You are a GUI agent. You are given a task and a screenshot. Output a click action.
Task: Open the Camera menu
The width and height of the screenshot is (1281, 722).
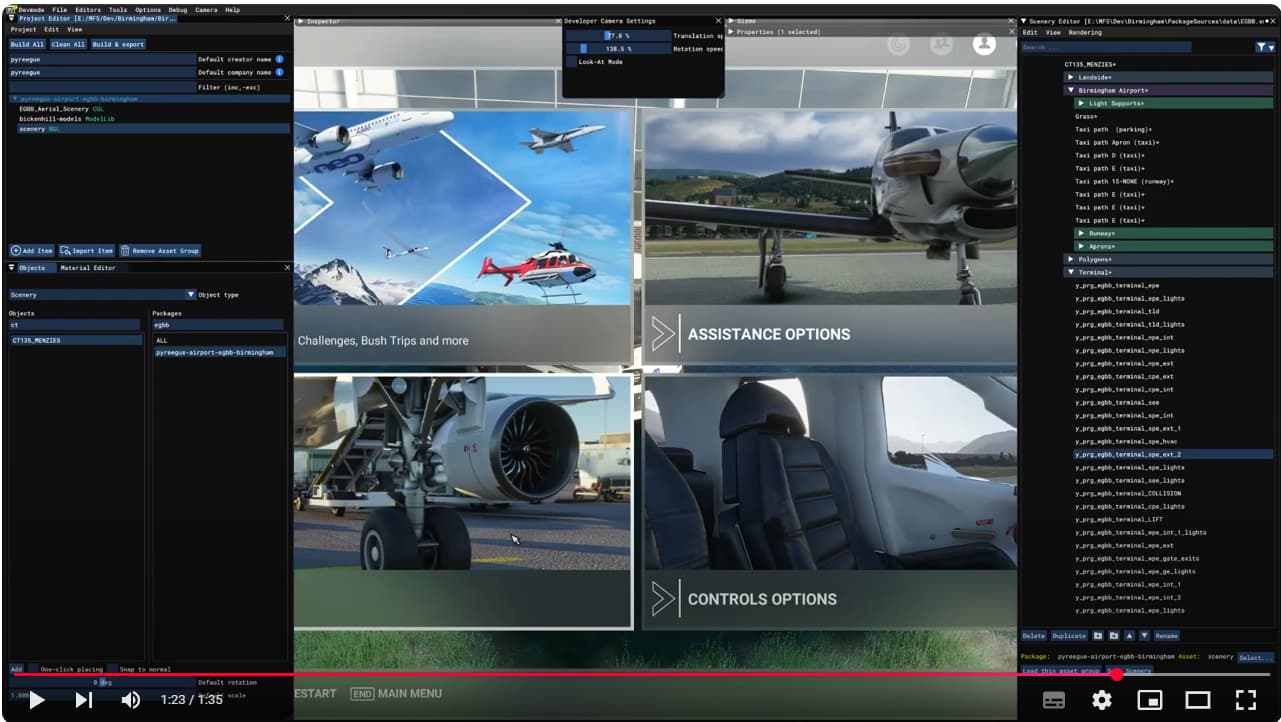pyautogui.click(x=206, y=10)
